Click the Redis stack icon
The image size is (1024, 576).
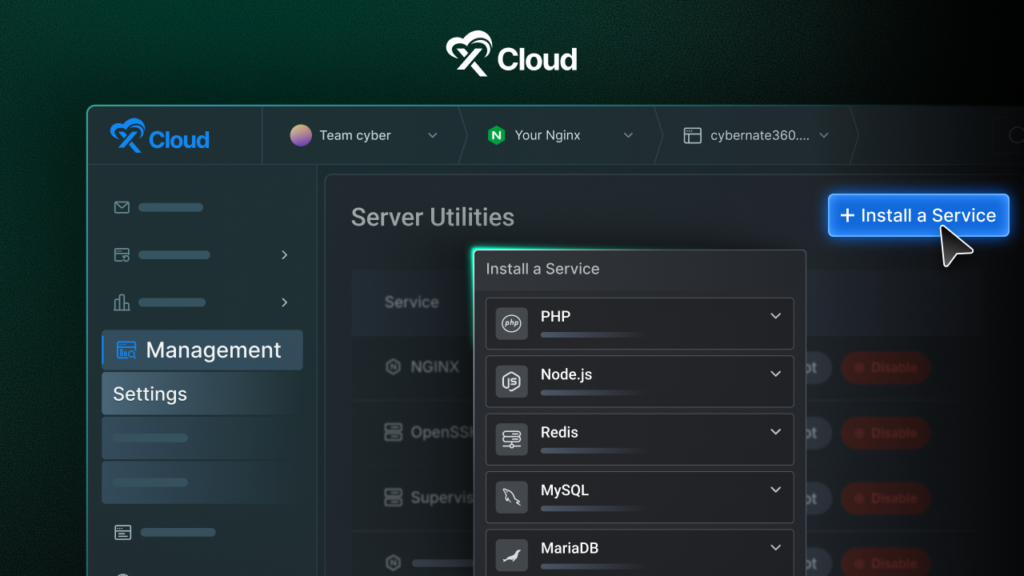coord(511,439)
